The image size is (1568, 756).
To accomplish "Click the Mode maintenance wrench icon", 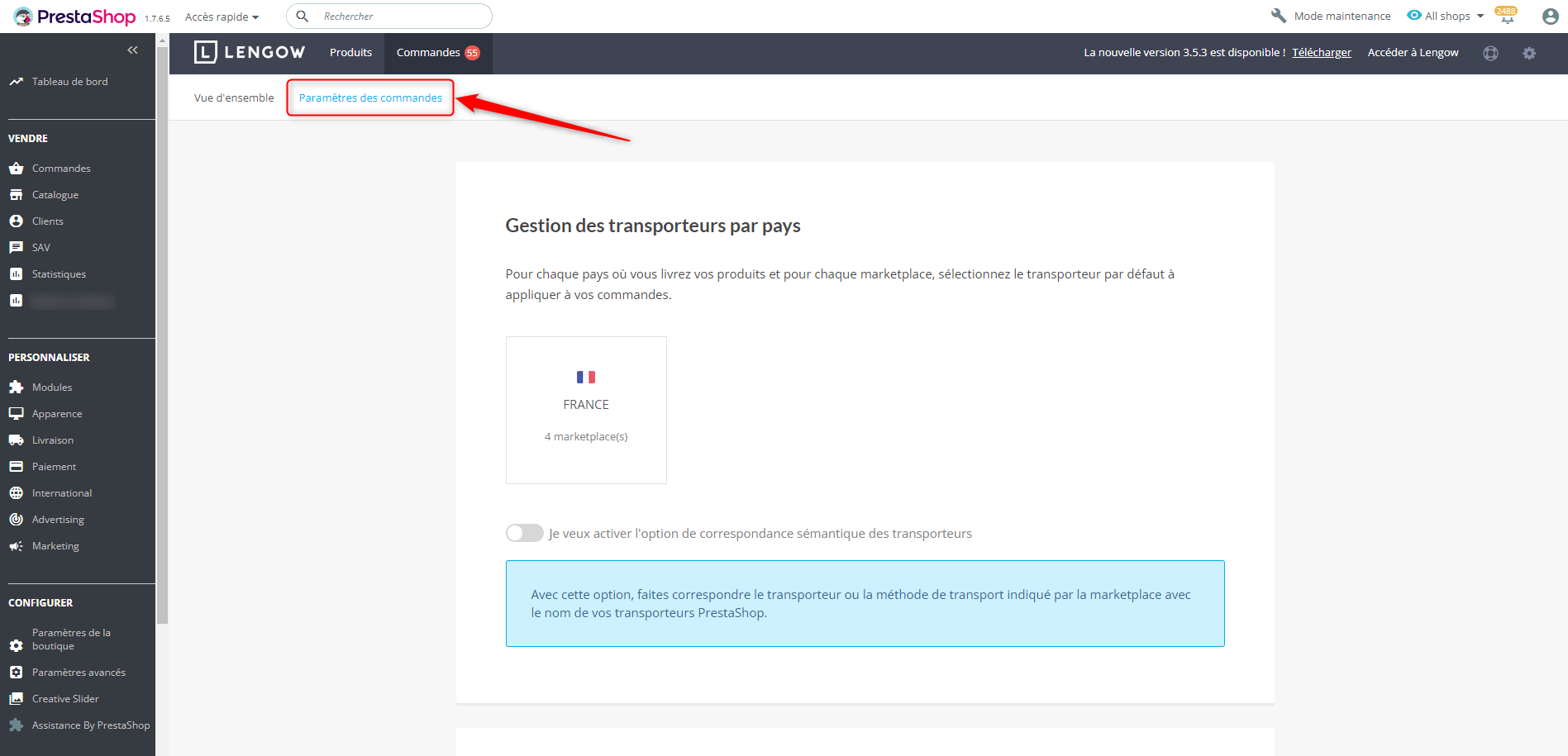I will tap(1279, 16).
